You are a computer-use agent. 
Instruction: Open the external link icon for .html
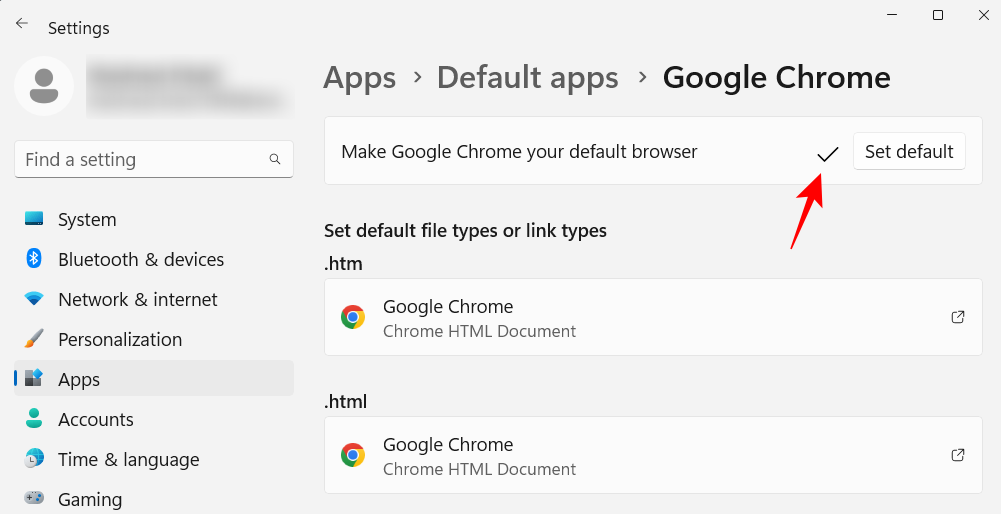(x=957, y=455)
